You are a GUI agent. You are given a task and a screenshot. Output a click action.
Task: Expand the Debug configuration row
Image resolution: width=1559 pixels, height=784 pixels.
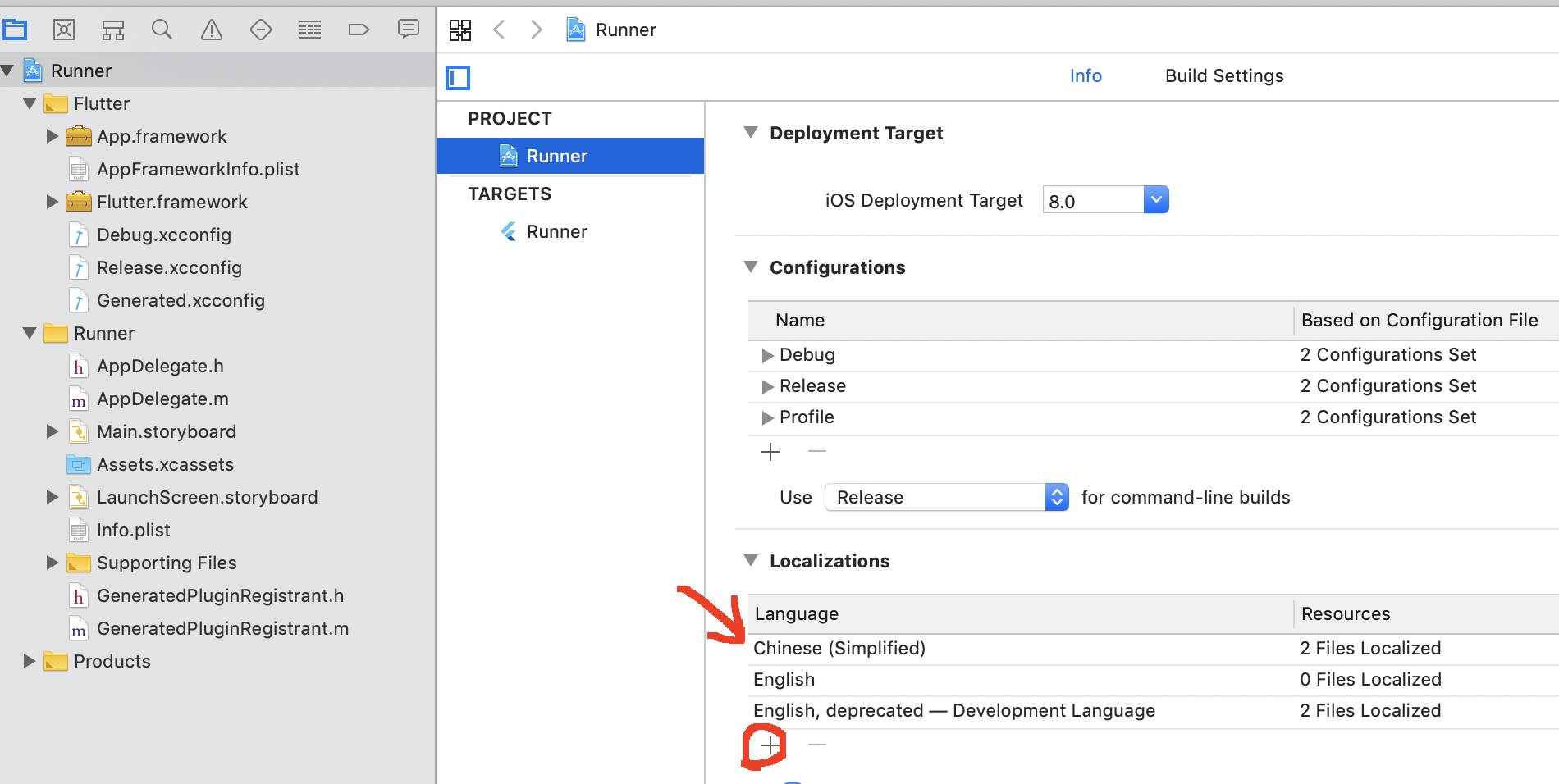pyautogui.click(x=767, y=355)
